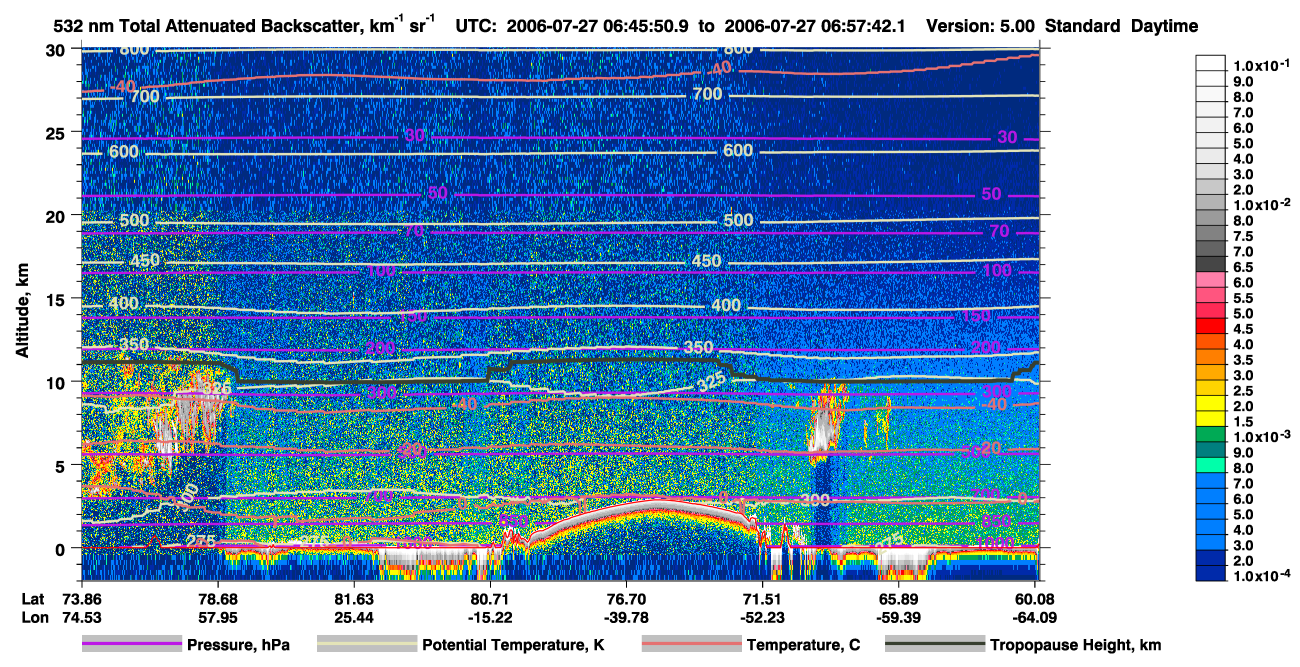The width and height of the screenshot is (1300, 667).
Task: Select longitude value -59.39
Action: click(x=899, y=616)
